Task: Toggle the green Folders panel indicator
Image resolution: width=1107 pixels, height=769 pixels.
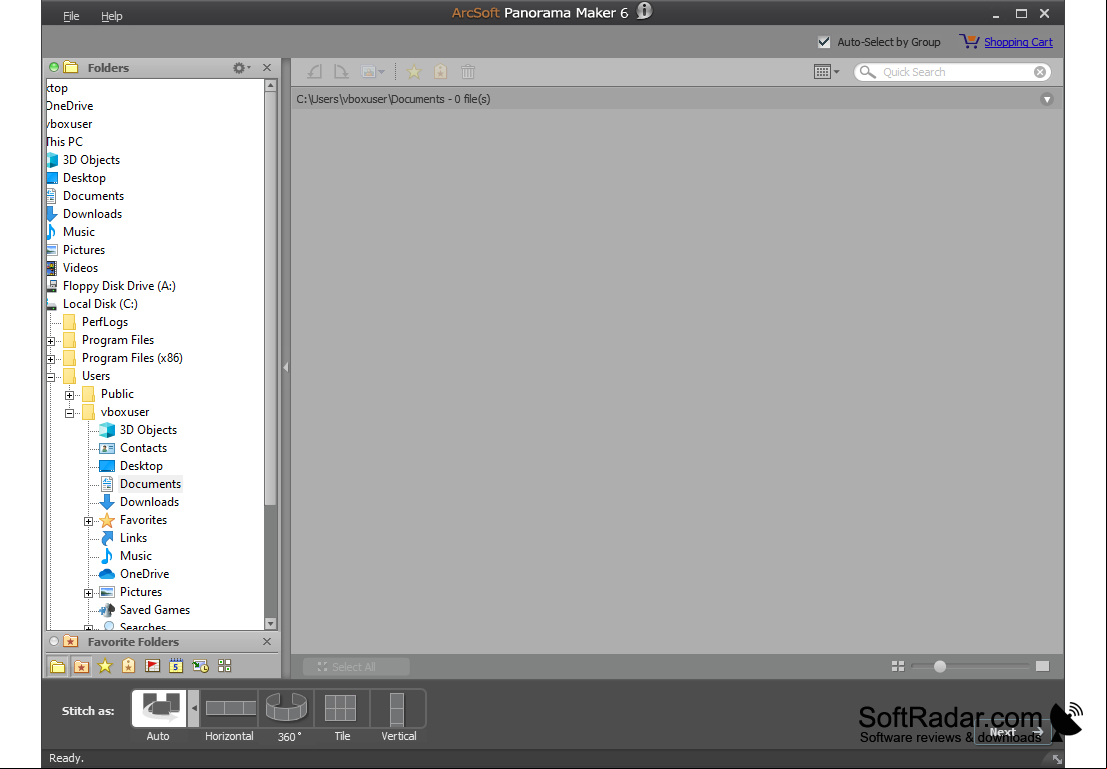Action: [54, 67]
